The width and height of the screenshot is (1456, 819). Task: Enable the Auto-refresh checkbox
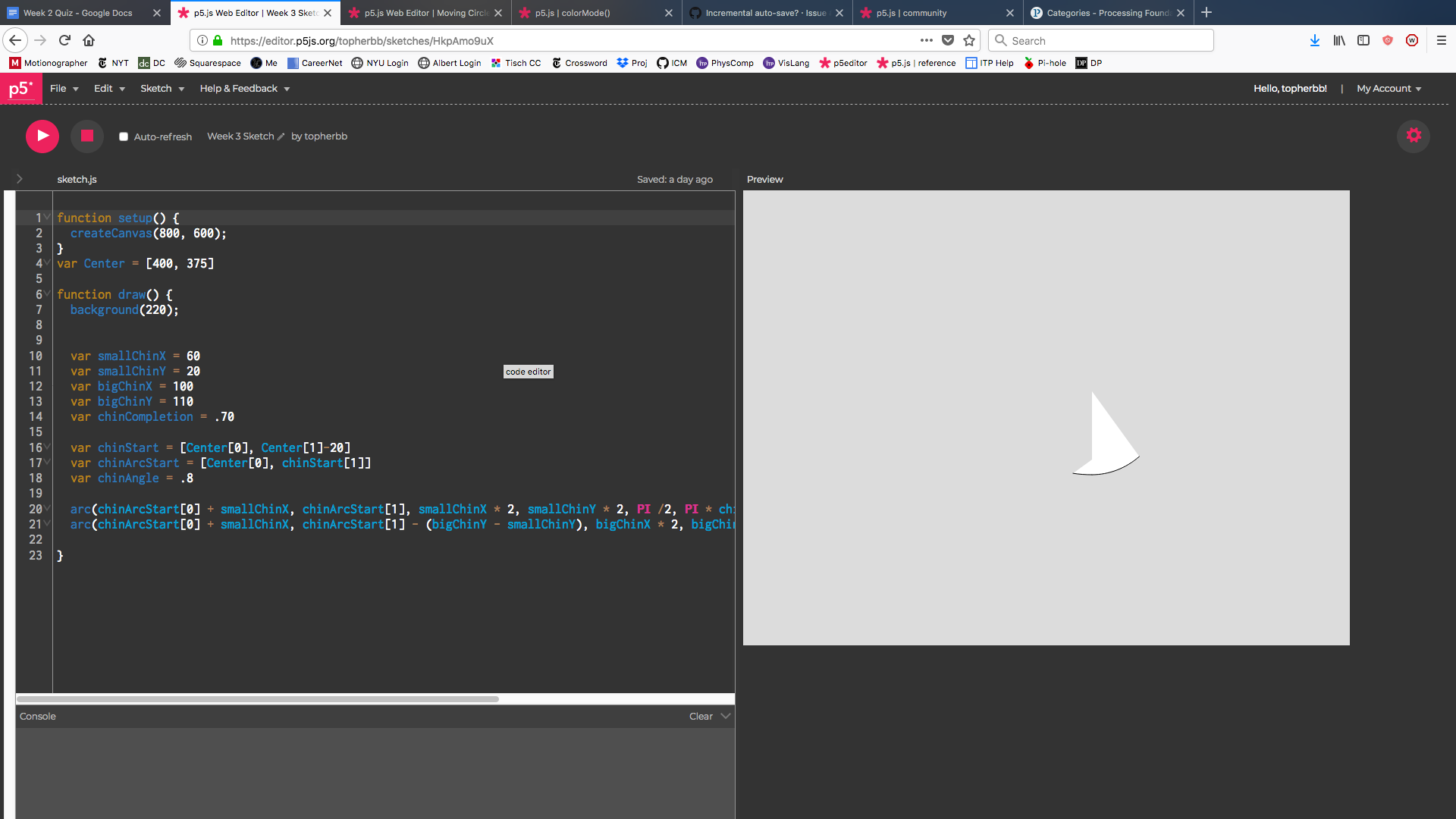tap(124, 137)
